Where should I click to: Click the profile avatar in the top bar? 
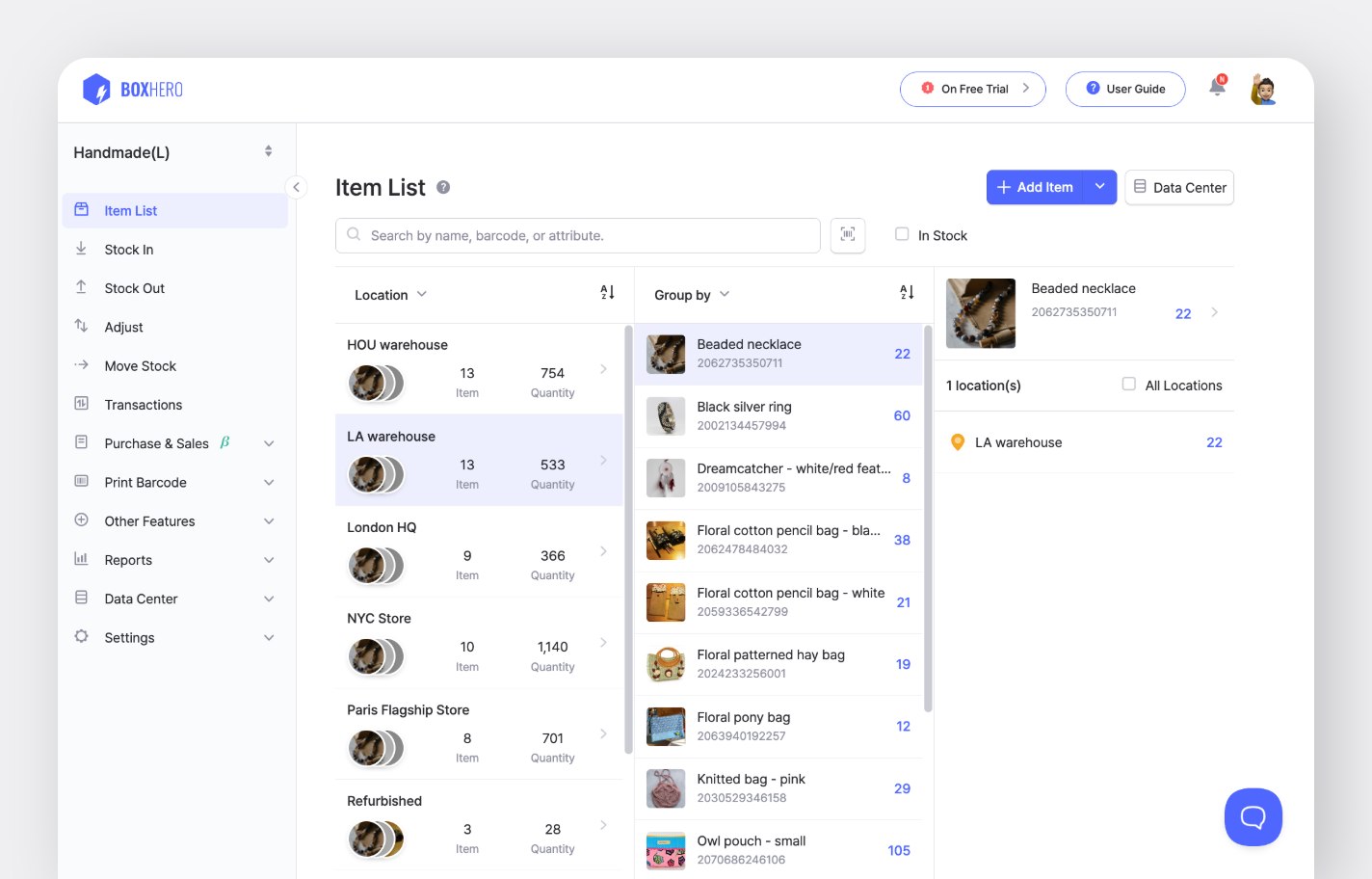[1262, 88]
